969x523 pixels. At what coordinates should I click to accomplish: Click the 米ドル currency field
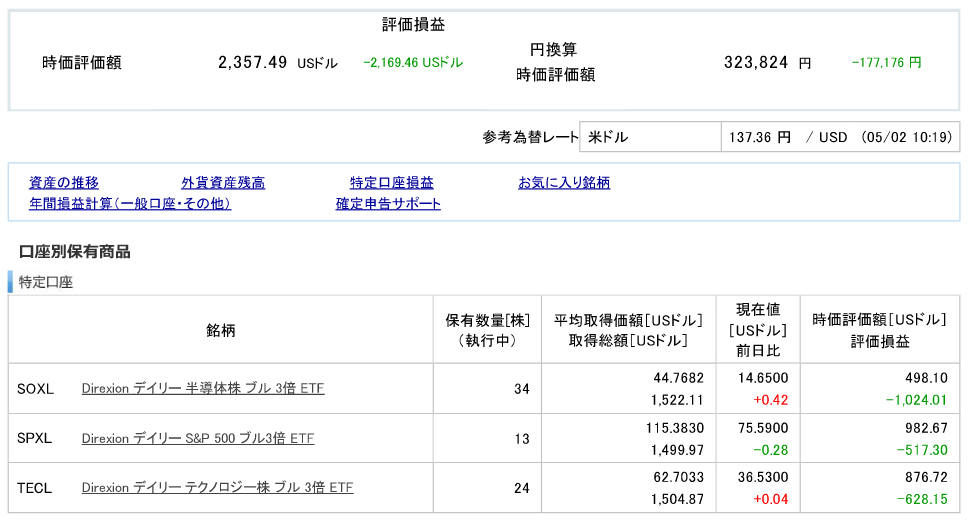[650, 137]
